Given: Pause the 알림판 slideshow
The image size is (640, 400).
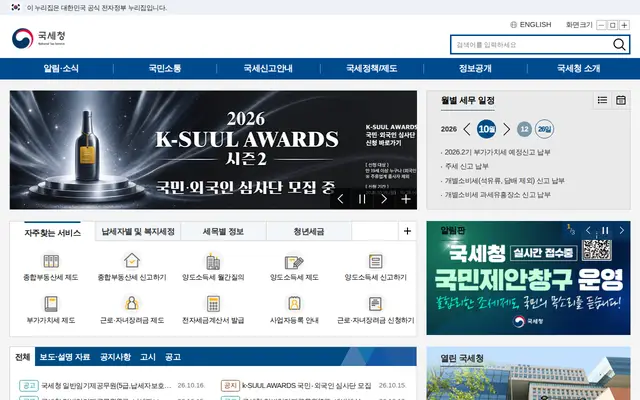Looking at the screenshot, I should [605, 231].
